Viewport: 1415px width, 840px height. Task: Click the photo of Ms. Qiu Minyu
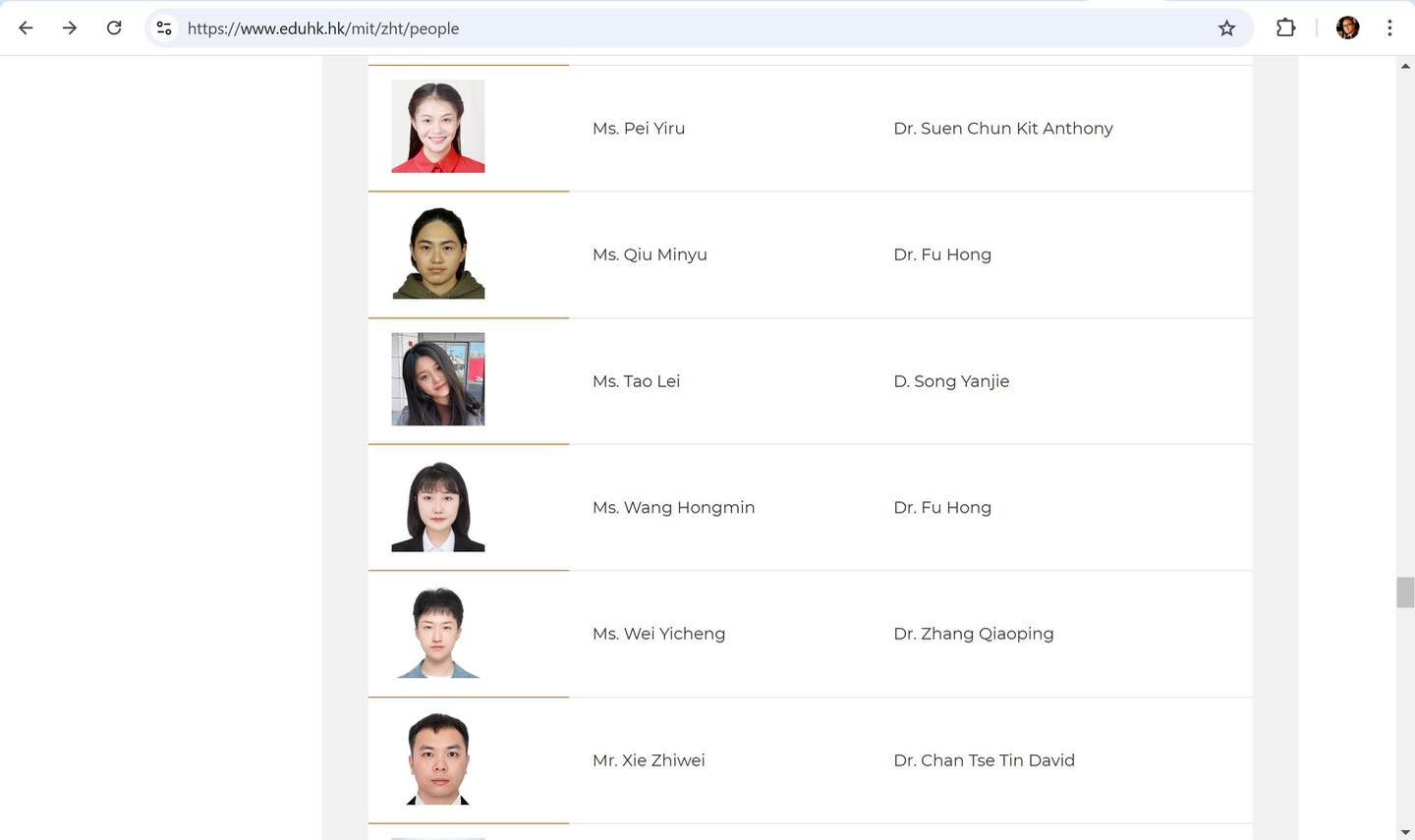438,253
